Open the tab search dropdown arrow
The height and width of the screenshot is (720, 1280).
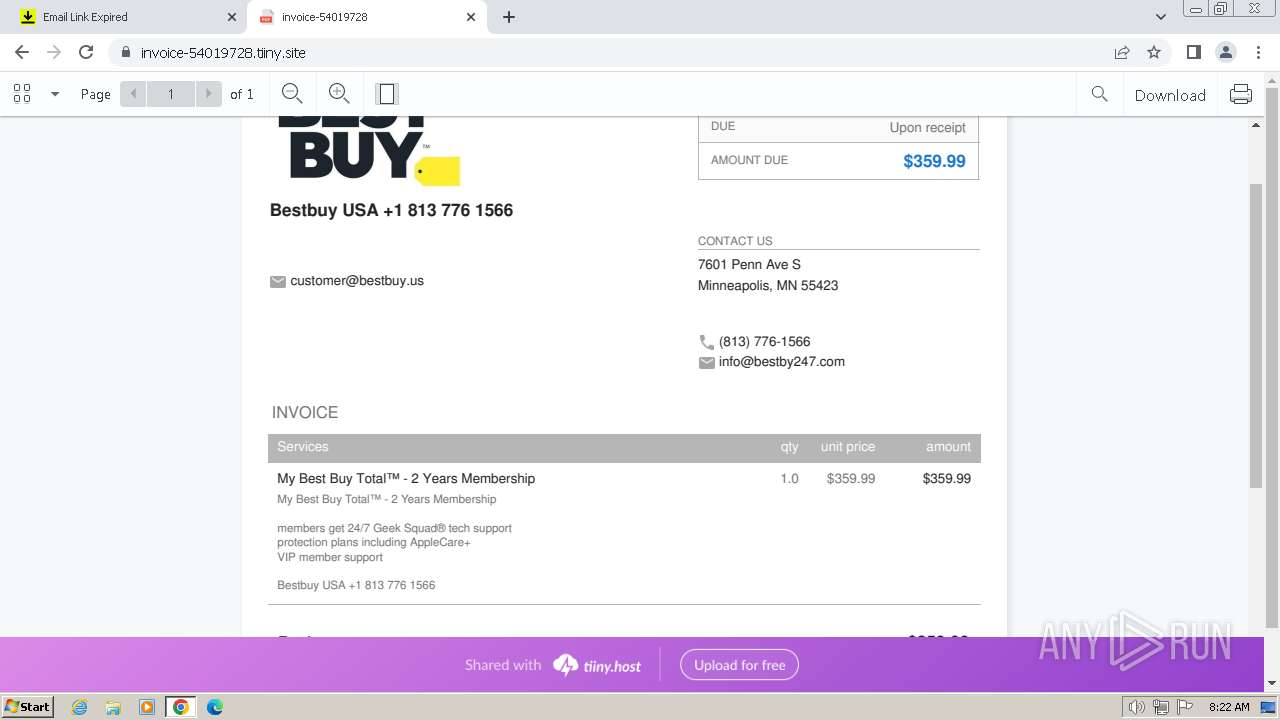point(1161,17)
